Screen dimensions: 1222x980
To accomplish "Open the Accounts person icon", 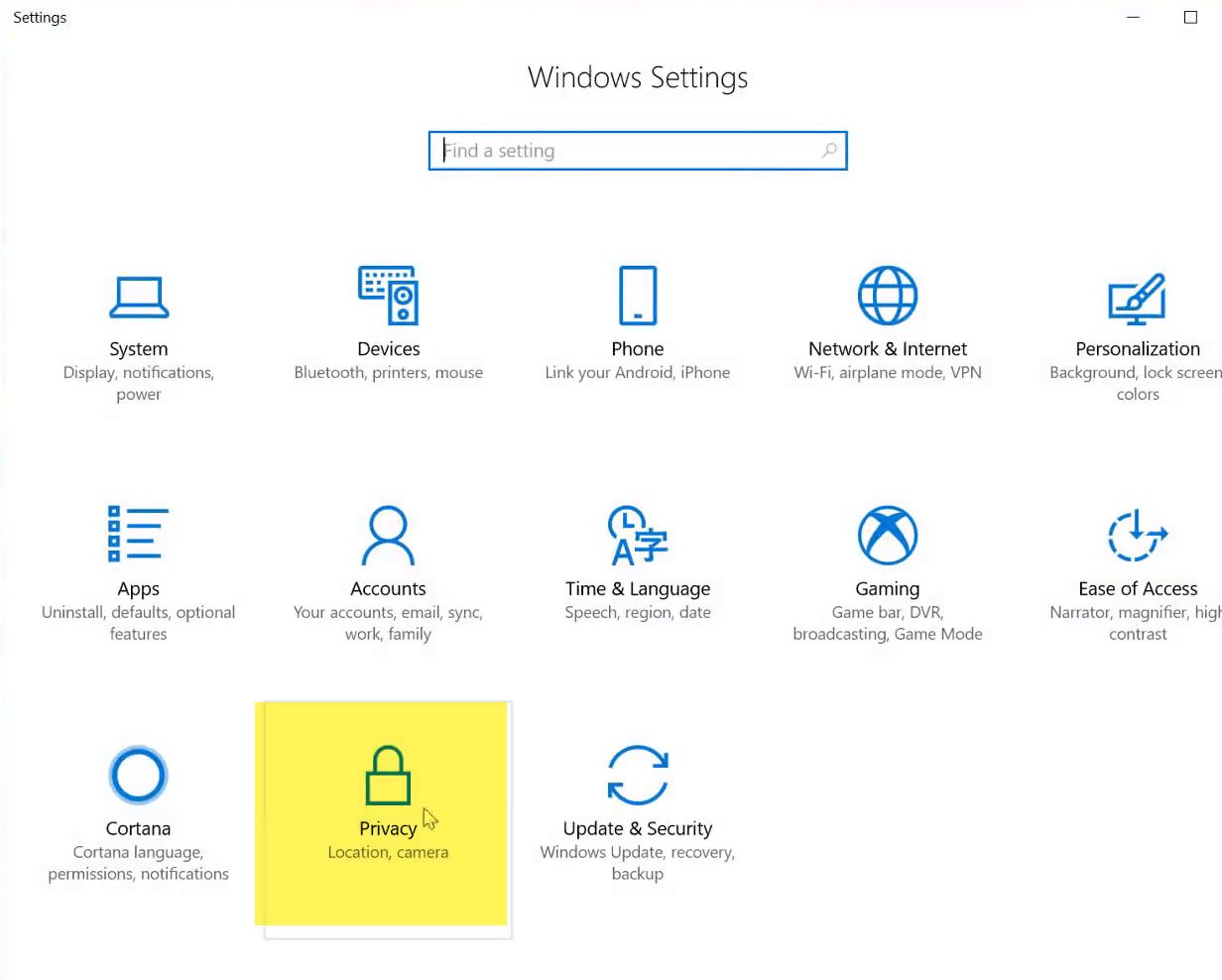I will click(388, 535).
